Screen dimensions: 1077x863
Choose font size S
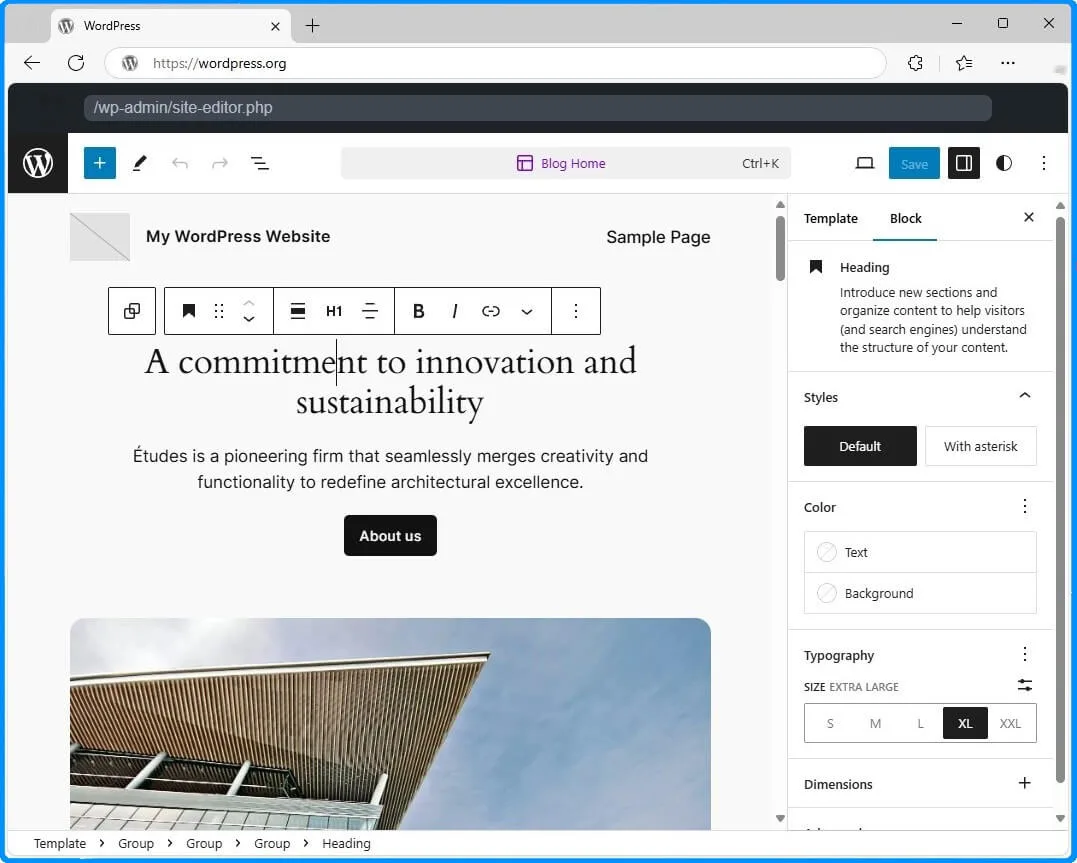(830, 723)
